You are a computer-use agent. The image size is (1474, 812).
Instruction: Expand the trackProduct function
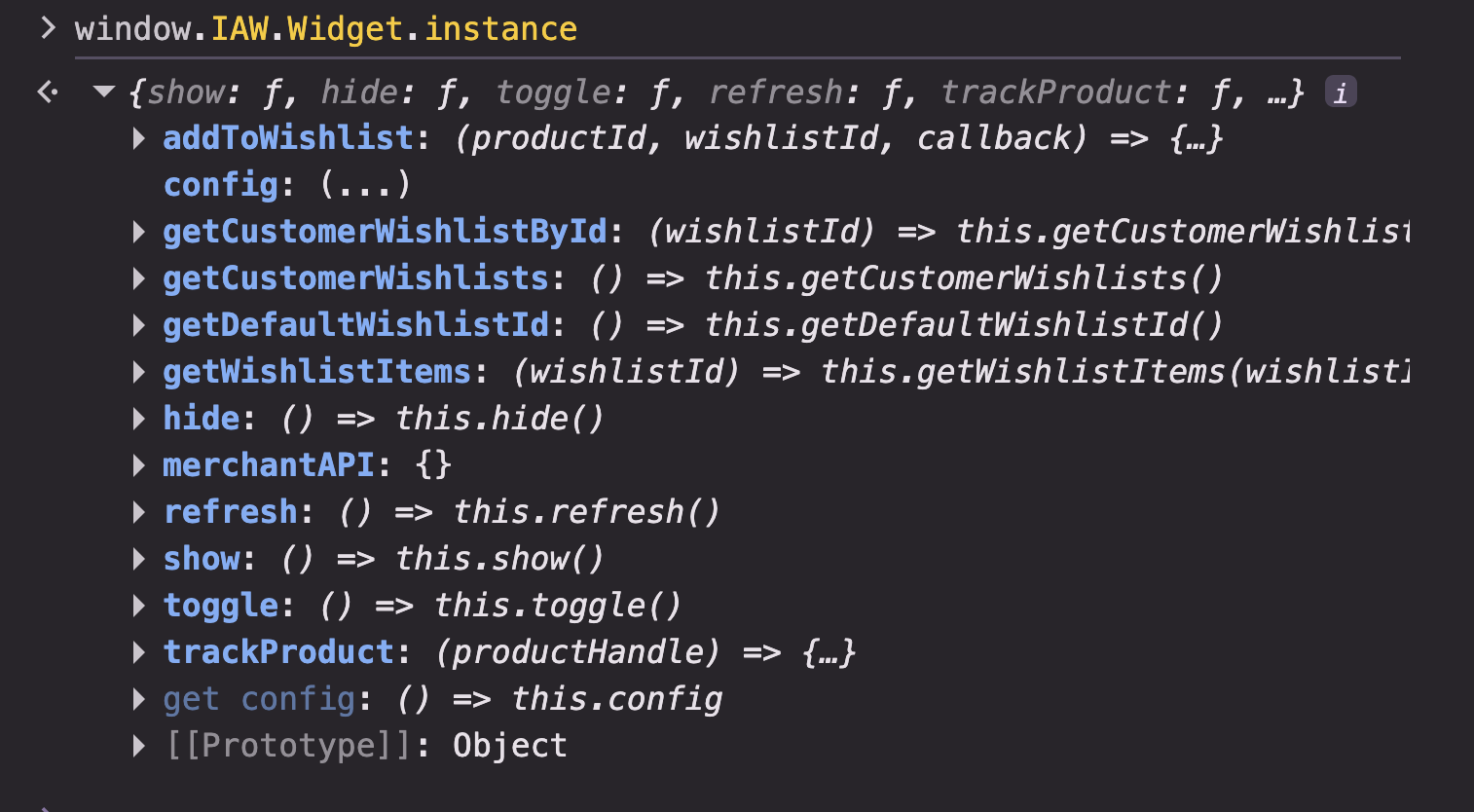pos(139,652)
